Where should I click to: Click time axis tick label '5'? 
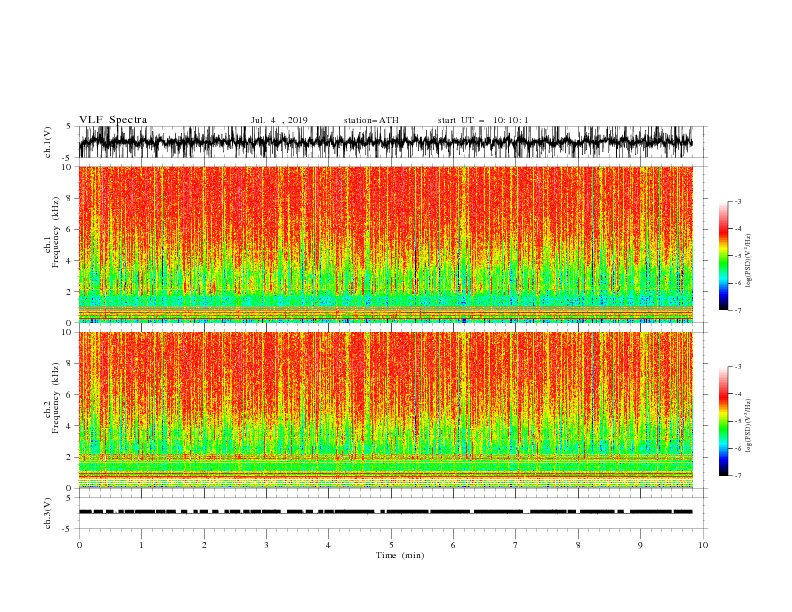pos(391,545)
